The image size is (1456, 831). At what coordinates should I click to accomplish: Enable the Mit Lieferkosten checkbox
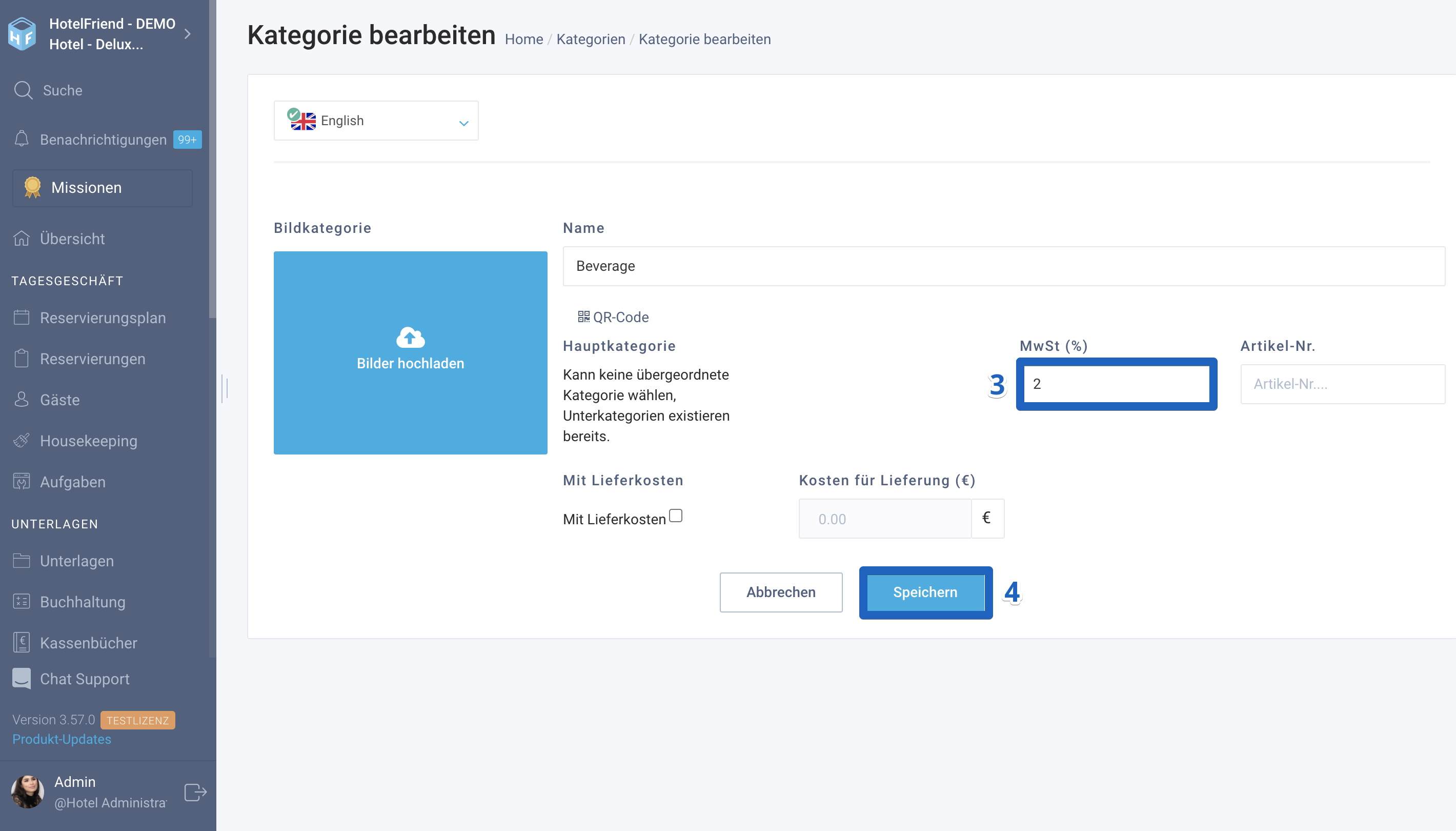676,516
